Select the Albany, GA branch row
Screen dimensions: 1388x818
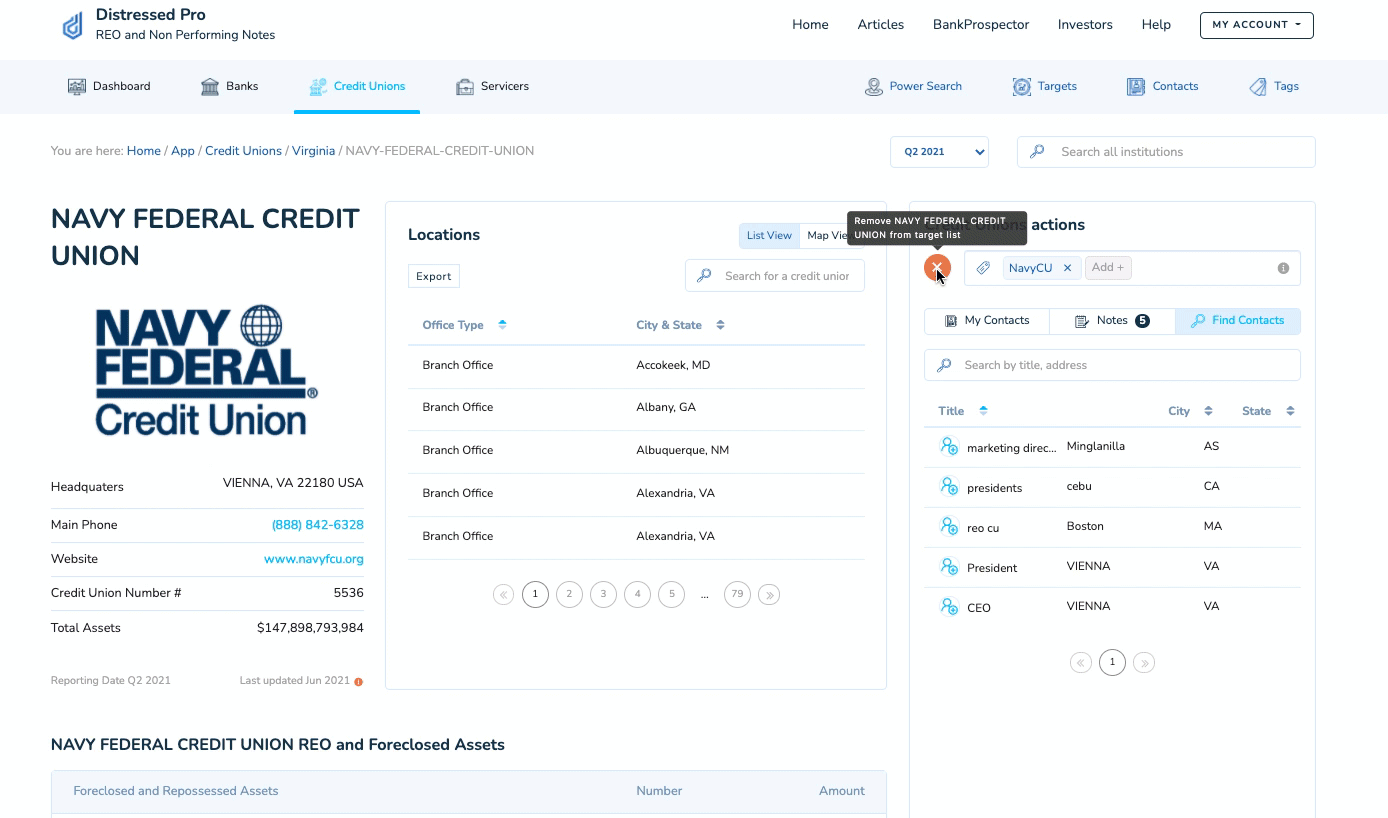(x=636, y=408)
